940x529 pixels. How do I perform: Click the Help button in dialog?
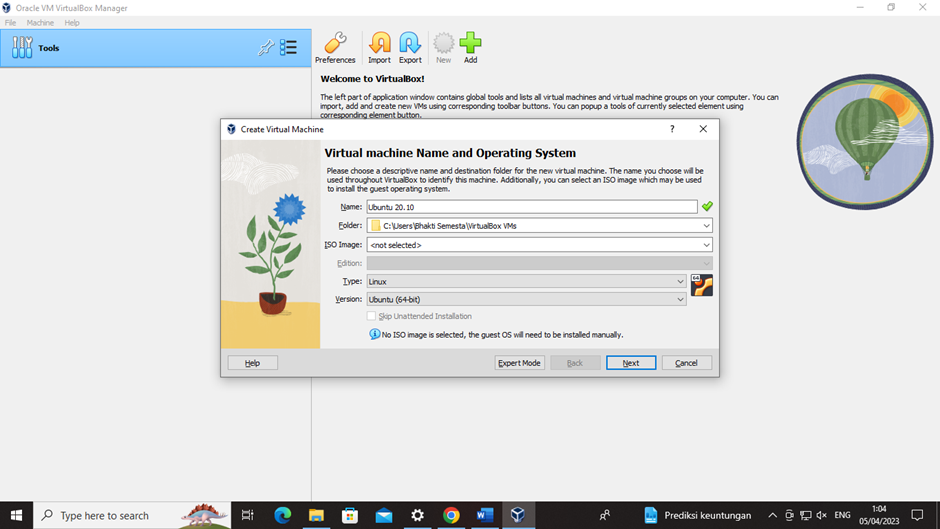coord(252,363)
